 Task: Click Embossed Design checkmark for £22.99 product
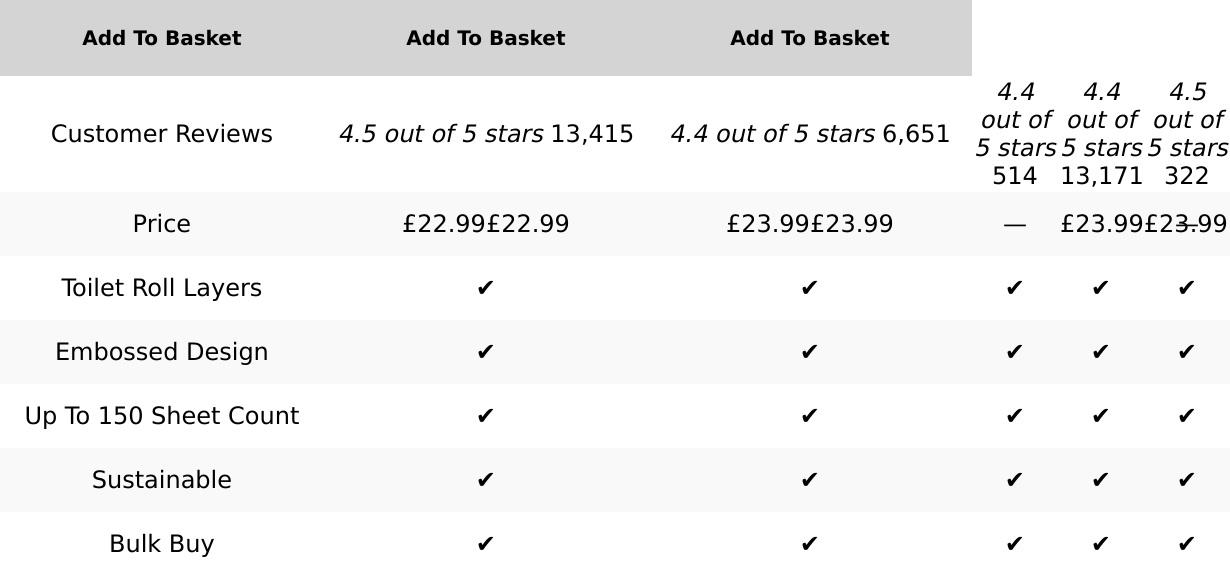(x=486, y=352)
